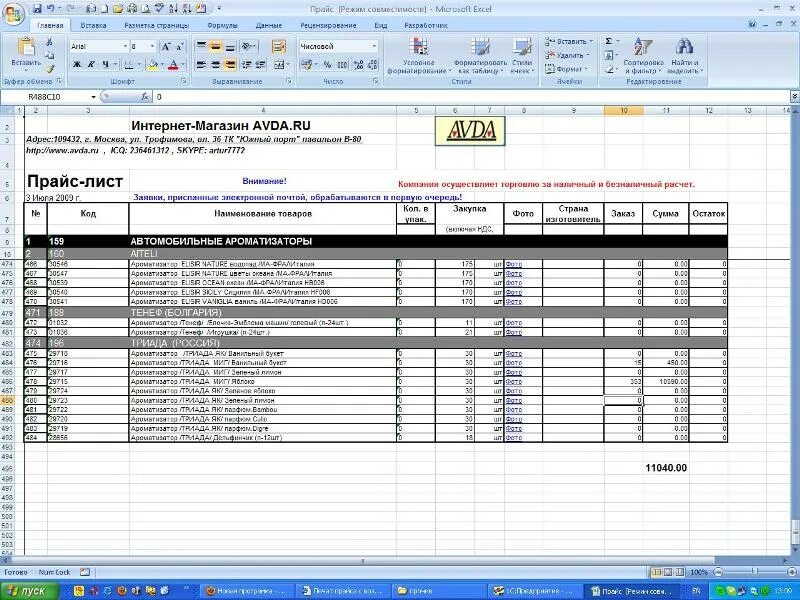Toggle center horizontal alignment
The height and width of the screenshot is (600, 800).
(216, 65)
